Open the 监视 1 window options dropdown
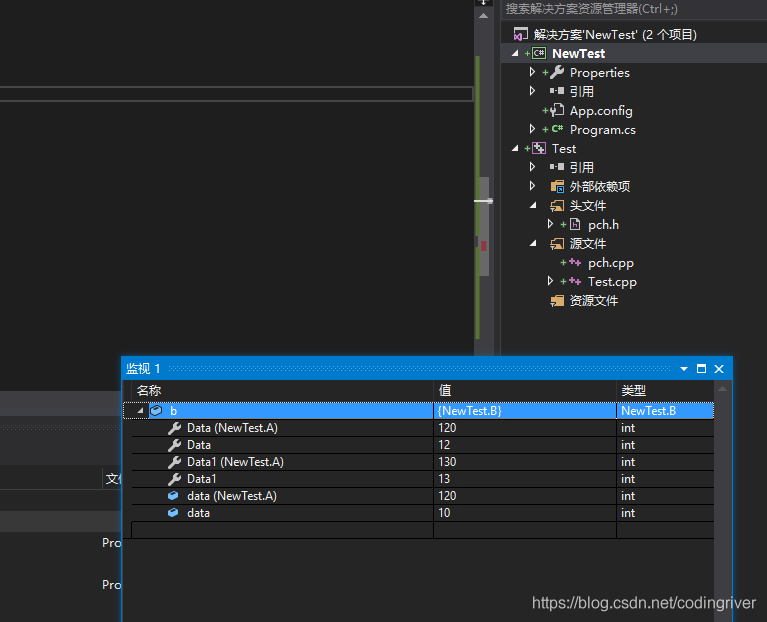The height and width of the screenshot is (622, 767). click(x=684, y=369)
